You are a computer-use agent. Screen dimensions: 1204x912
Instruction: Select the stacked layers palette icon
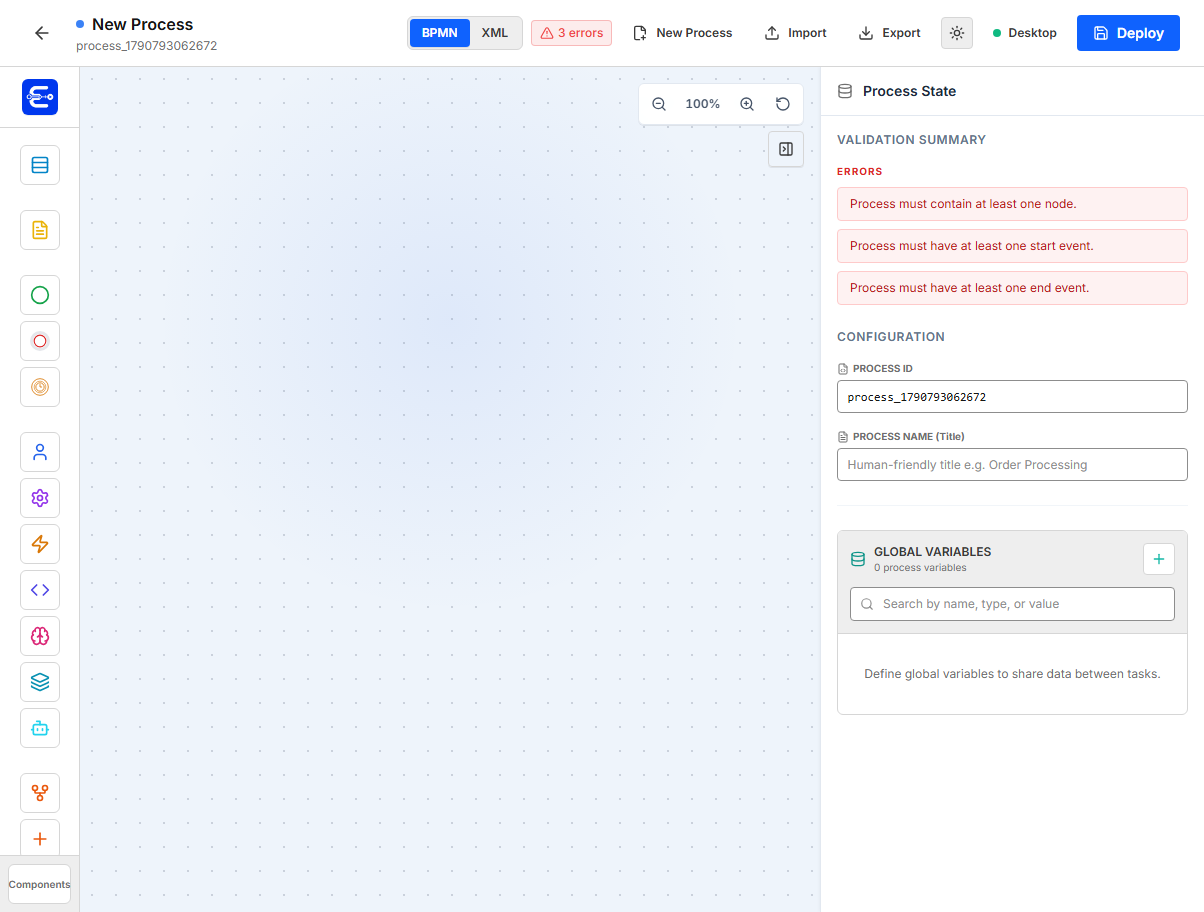[40, 682]
